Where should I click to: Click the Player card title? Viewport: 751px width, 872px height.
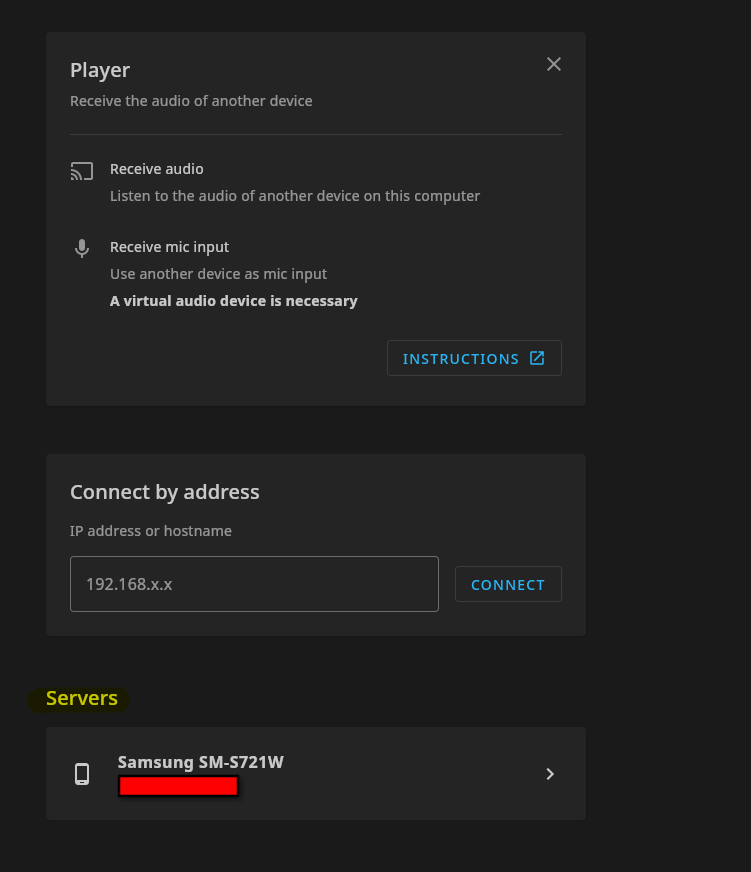click(100, 70)
